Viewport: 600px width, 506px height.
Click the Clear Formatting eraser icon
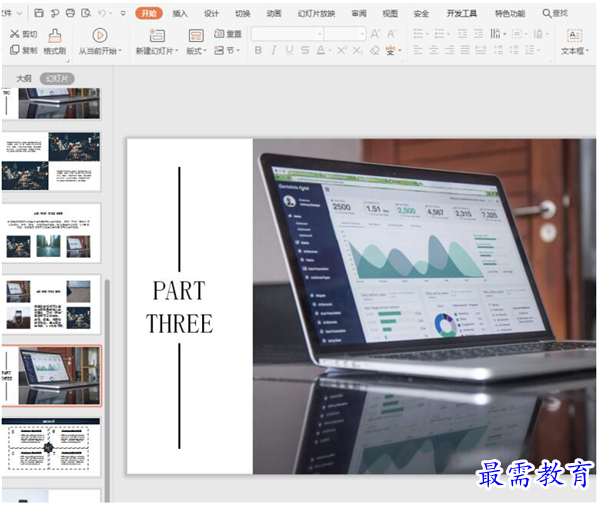tap(375, 50)
